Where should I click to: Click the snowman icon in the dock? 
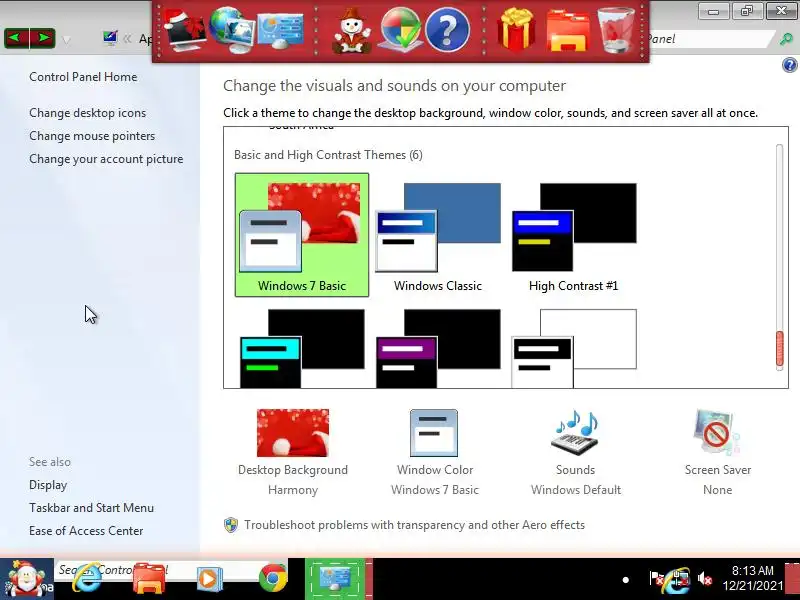[x=351, y=33]
